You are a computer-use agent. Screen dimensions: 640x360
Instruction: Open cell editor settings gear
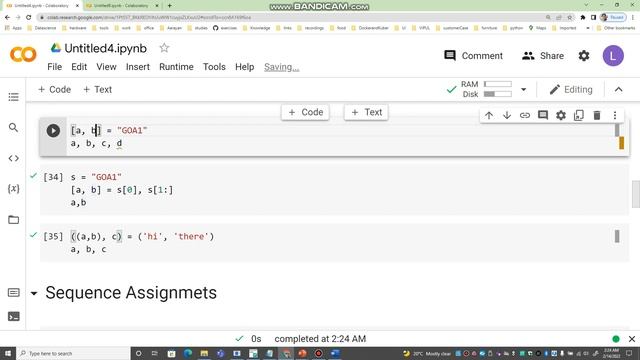click(561, 116)
